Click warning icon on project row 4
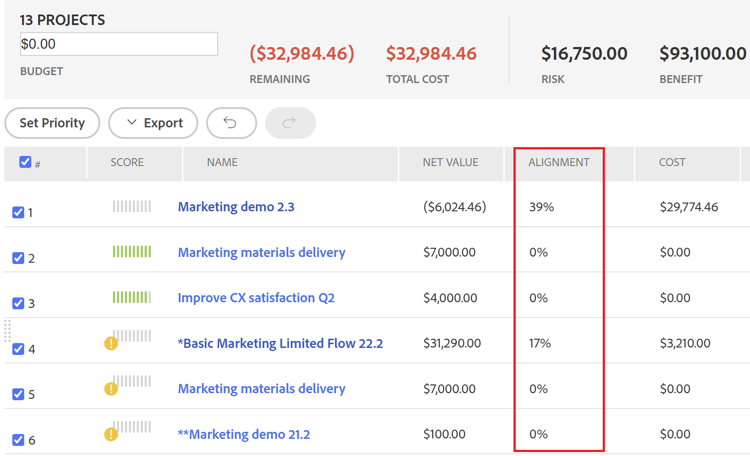Viewport: 750px width, 456px height. click(111, 344)
